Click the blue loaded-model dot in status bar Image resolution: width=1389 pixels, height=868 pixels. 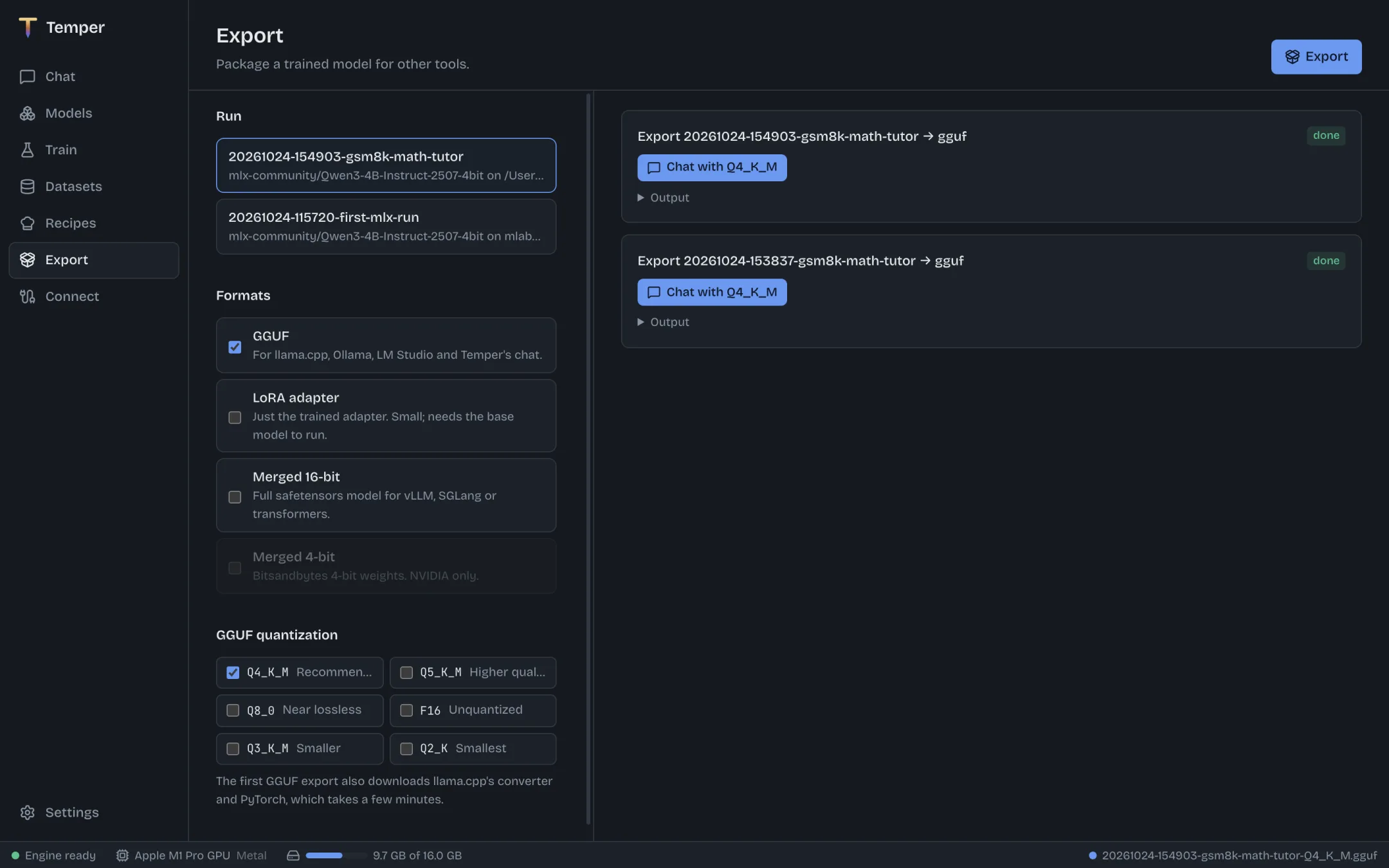click(1093, 856)
